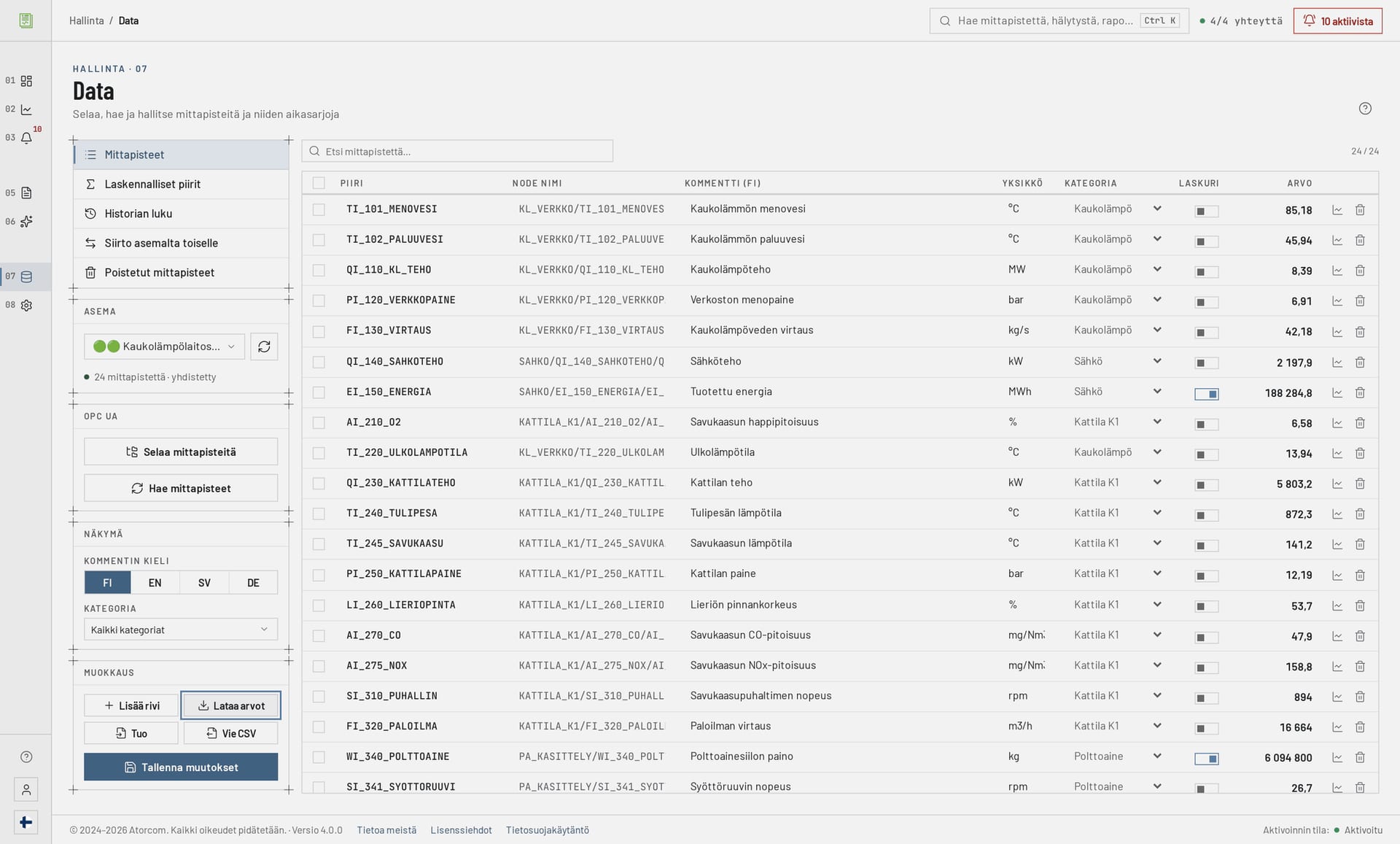Image resolution: width=1400 pixels, height=844 pixels.
Task: Select Laskennalliset piirit menu item
Action: (x=182, y=185)
